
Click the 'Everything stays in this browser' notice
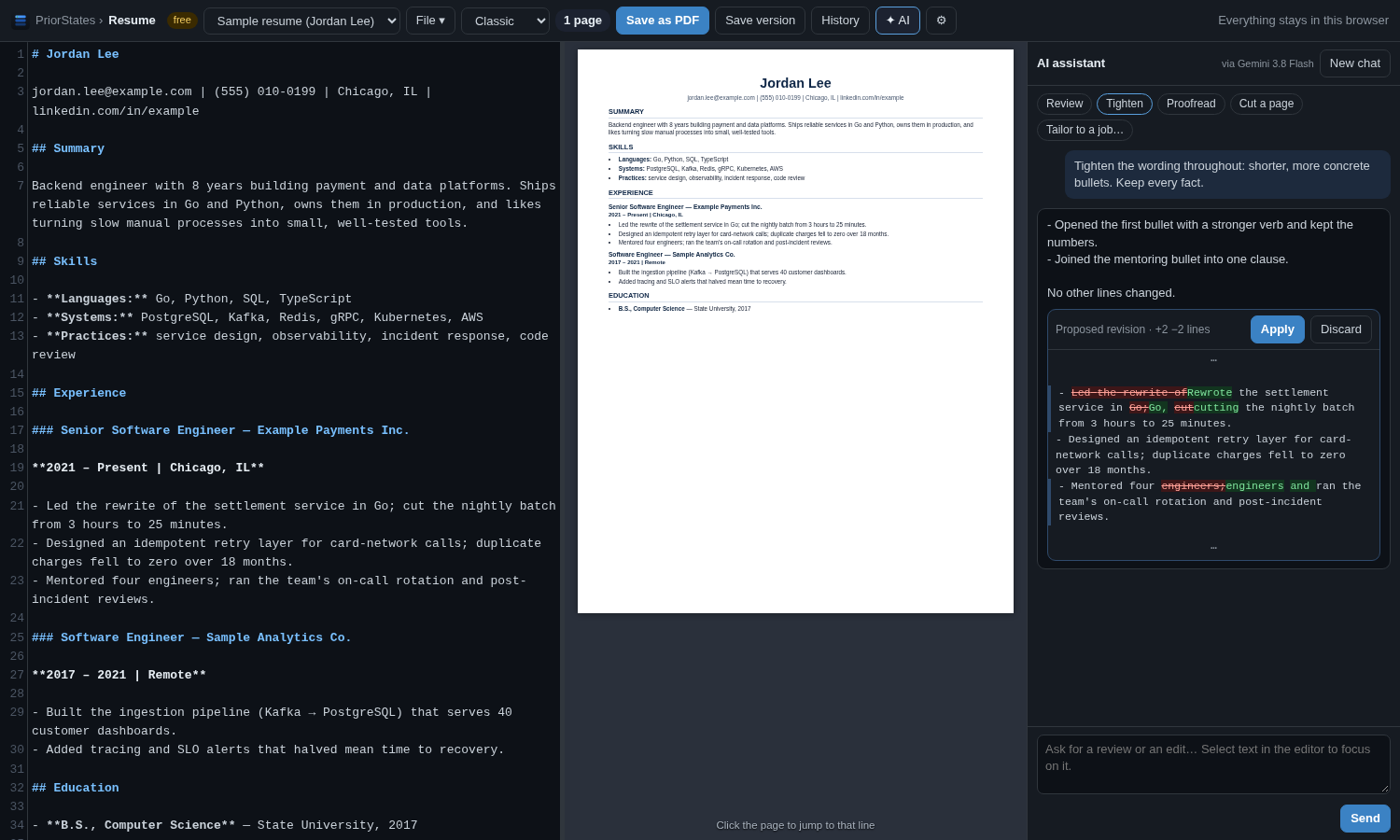1303,21
